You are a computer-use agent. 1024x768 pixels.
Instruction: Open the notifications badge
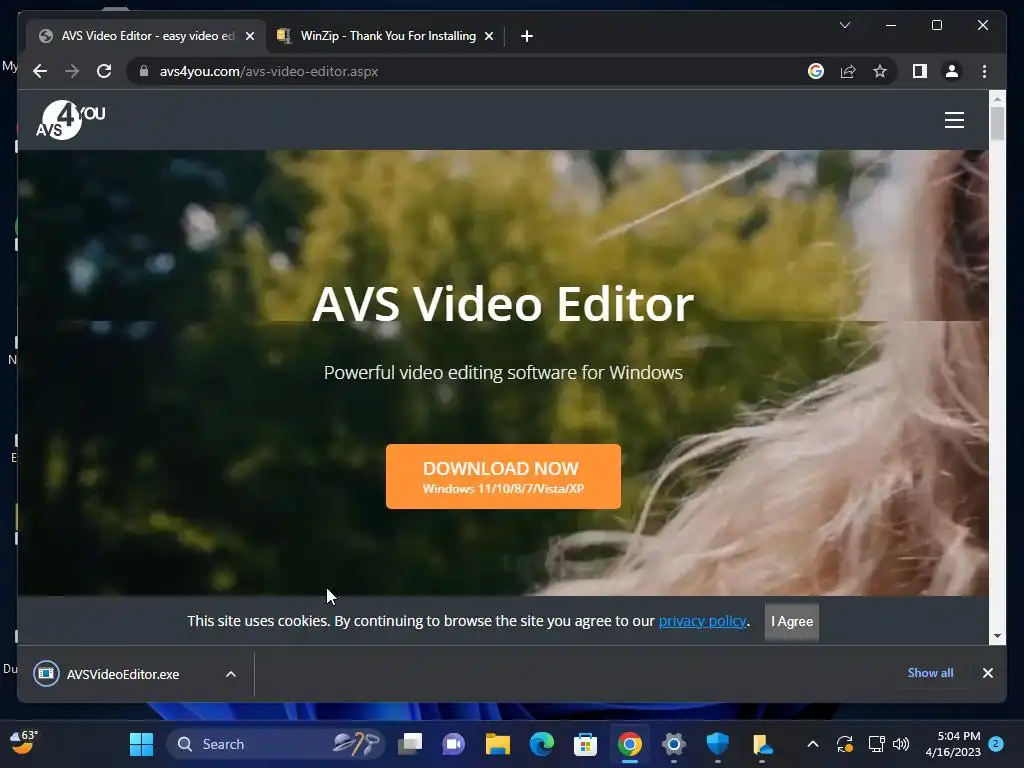[x=996, y=744]
